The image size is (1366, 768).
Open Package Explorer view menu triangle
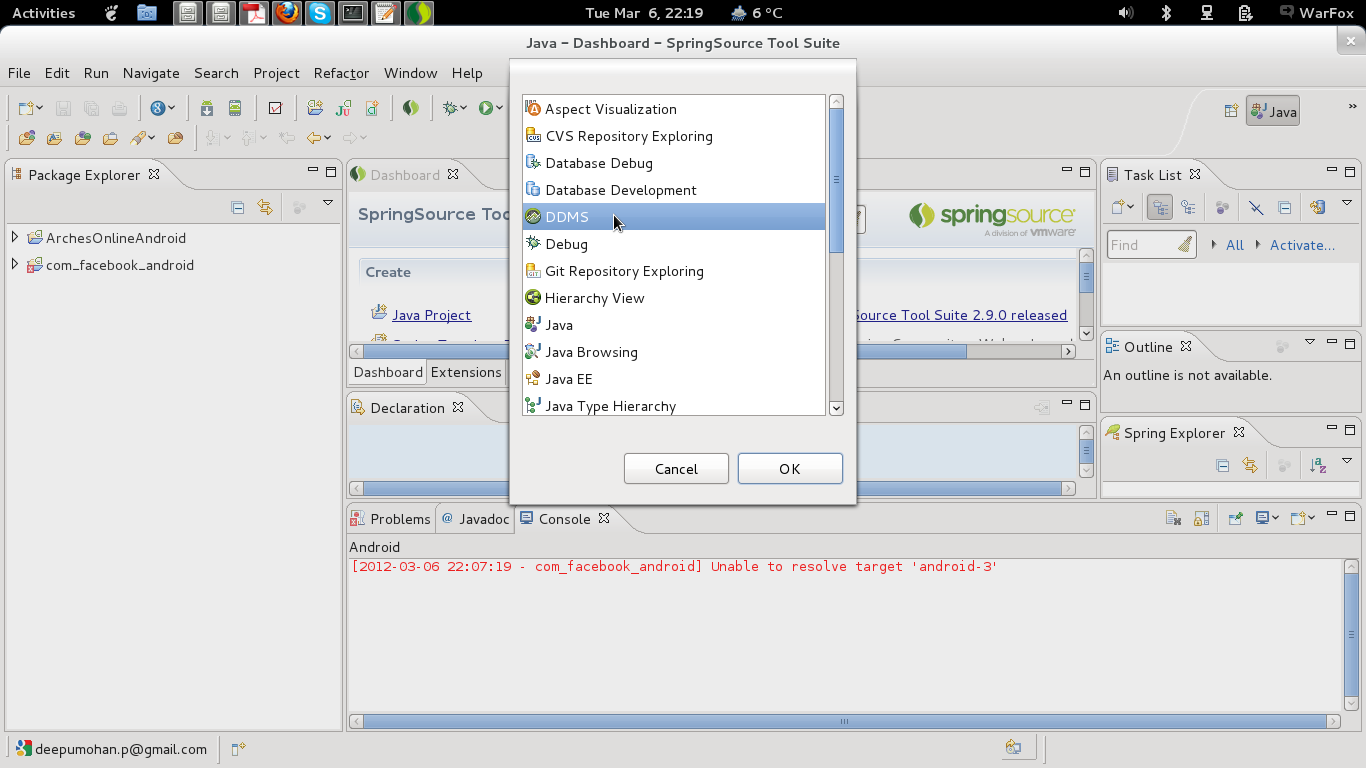pyautogui.click(x=327, y=203)
